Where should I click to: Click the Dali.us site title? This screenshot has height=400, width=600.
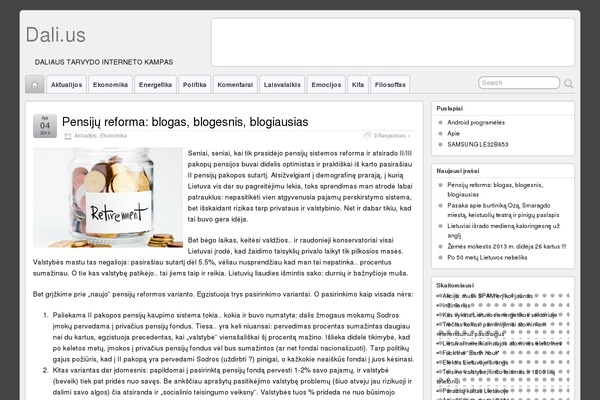56,35
